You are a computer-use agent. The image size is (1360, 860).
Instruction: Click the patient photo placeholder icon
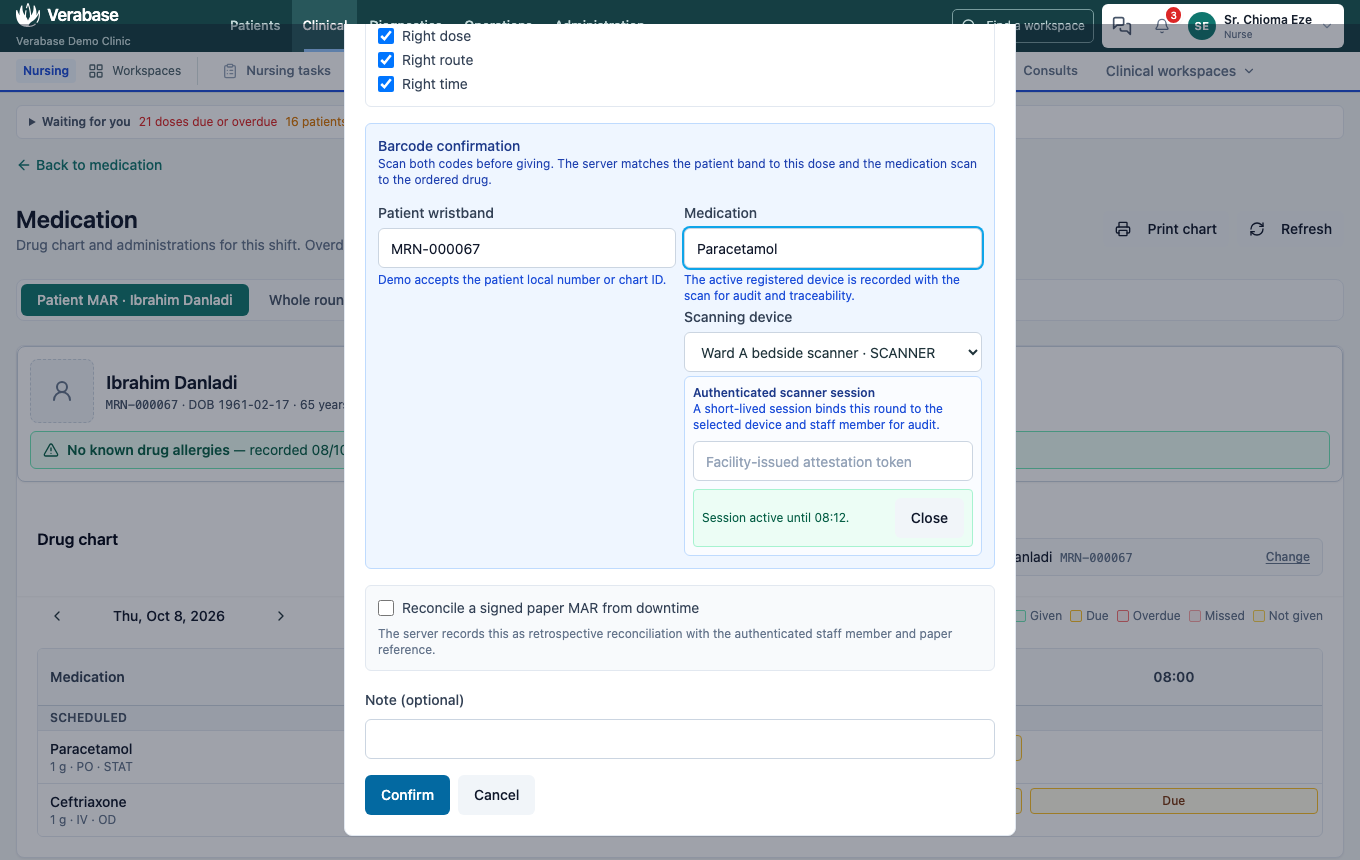[62, 391]
